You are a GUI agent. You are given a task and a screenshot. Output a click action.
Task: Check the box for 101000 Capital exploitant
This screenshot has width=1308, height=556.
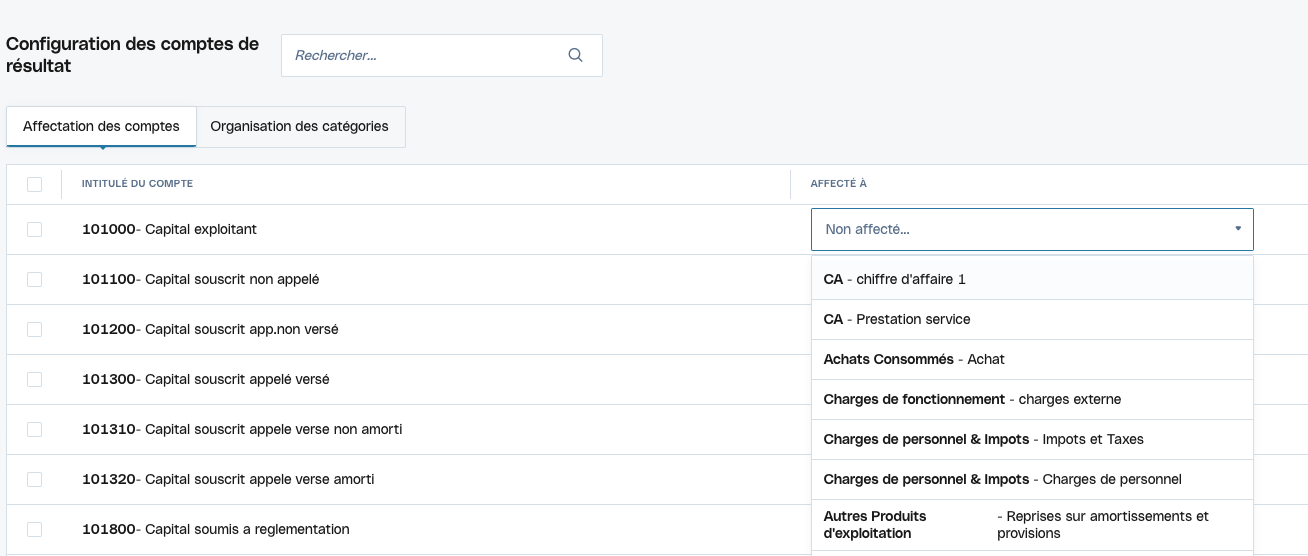click(35, 229)
